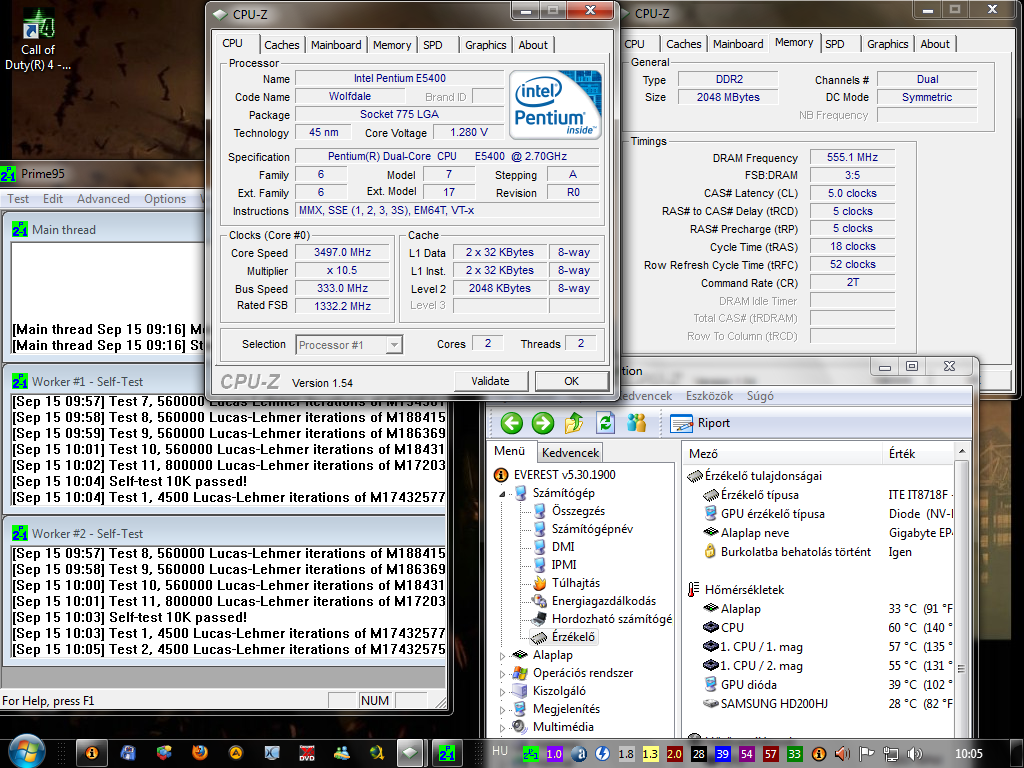Click the Prime95 taskbar button

447,753
